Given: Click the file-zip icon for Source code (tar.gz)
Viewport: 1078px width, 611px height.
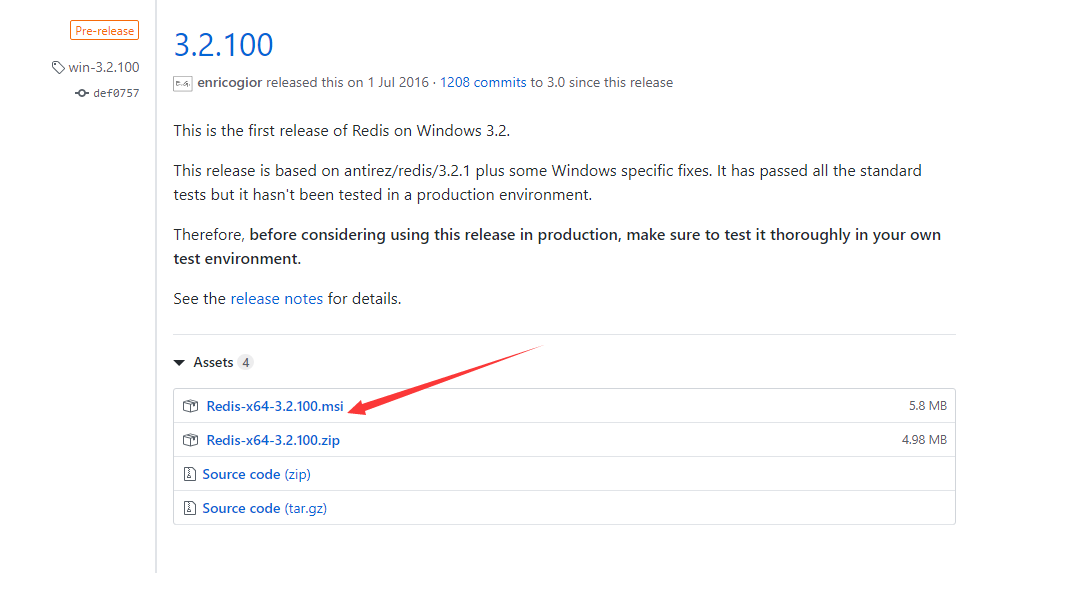Looking at the screenshot, I should coord(190,508).
